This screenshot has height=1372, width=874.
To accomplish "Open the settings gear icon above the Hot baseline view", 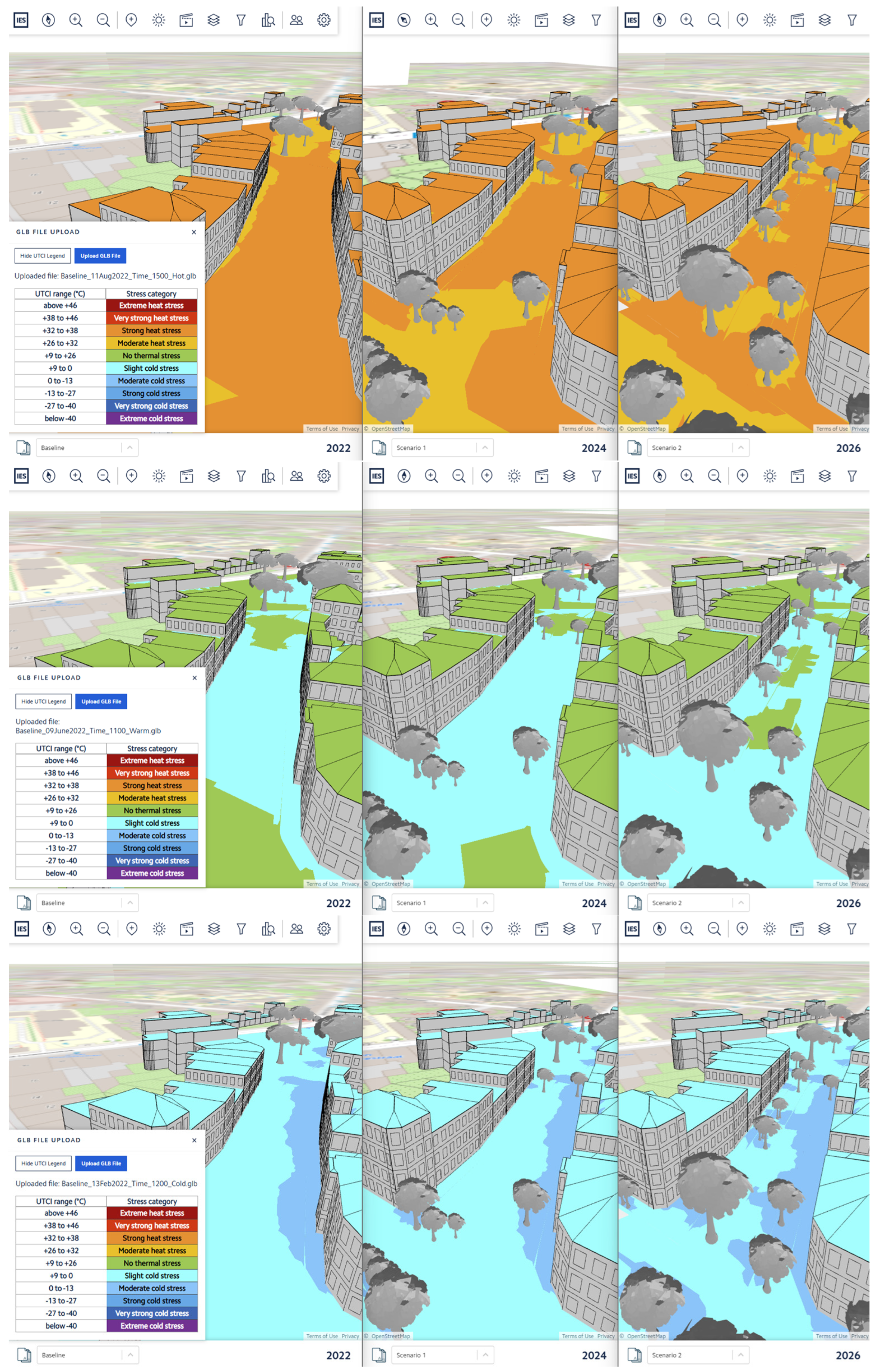I will point(324,21).
